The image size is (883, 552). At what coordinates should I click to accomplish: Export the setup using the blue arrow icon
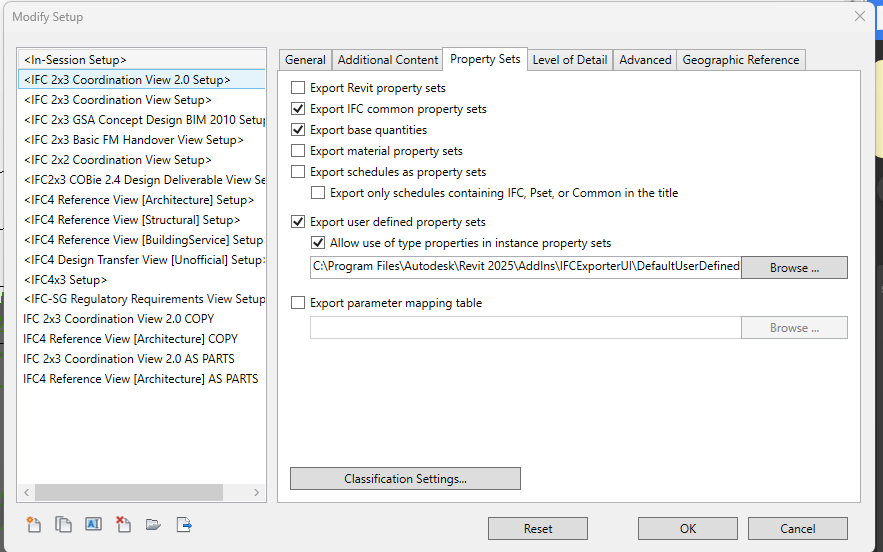pos(184,524)
